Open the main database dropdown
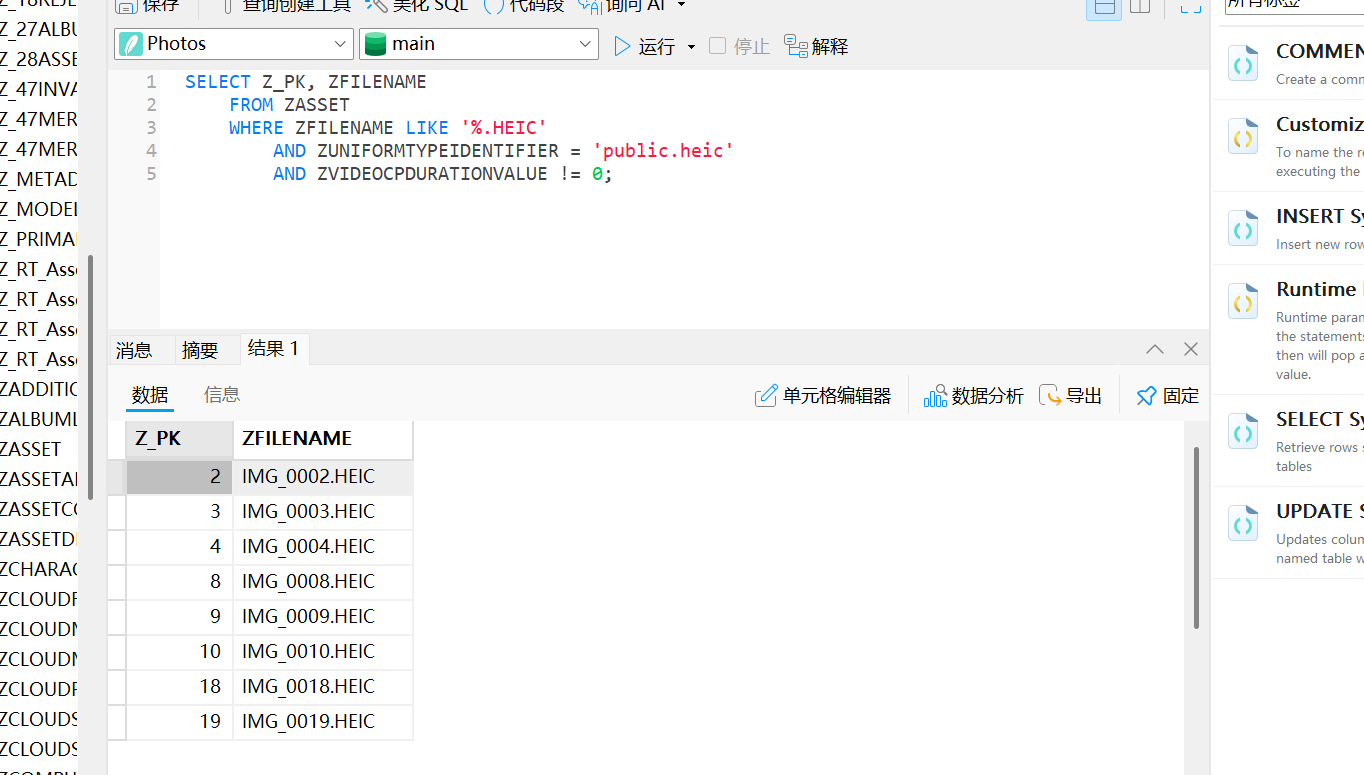The height and width of the screenshot is (775, 1364). [478, 44]
